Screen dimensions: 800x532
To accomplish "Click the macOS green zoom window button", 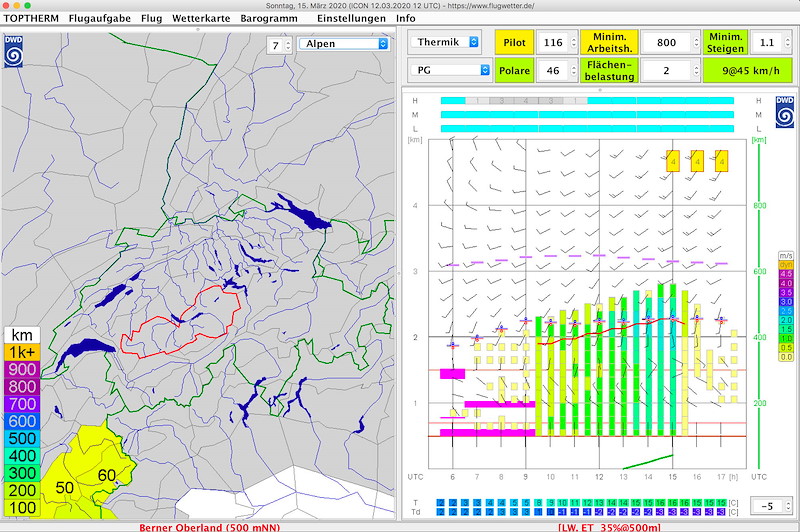I will coord(28,6).
